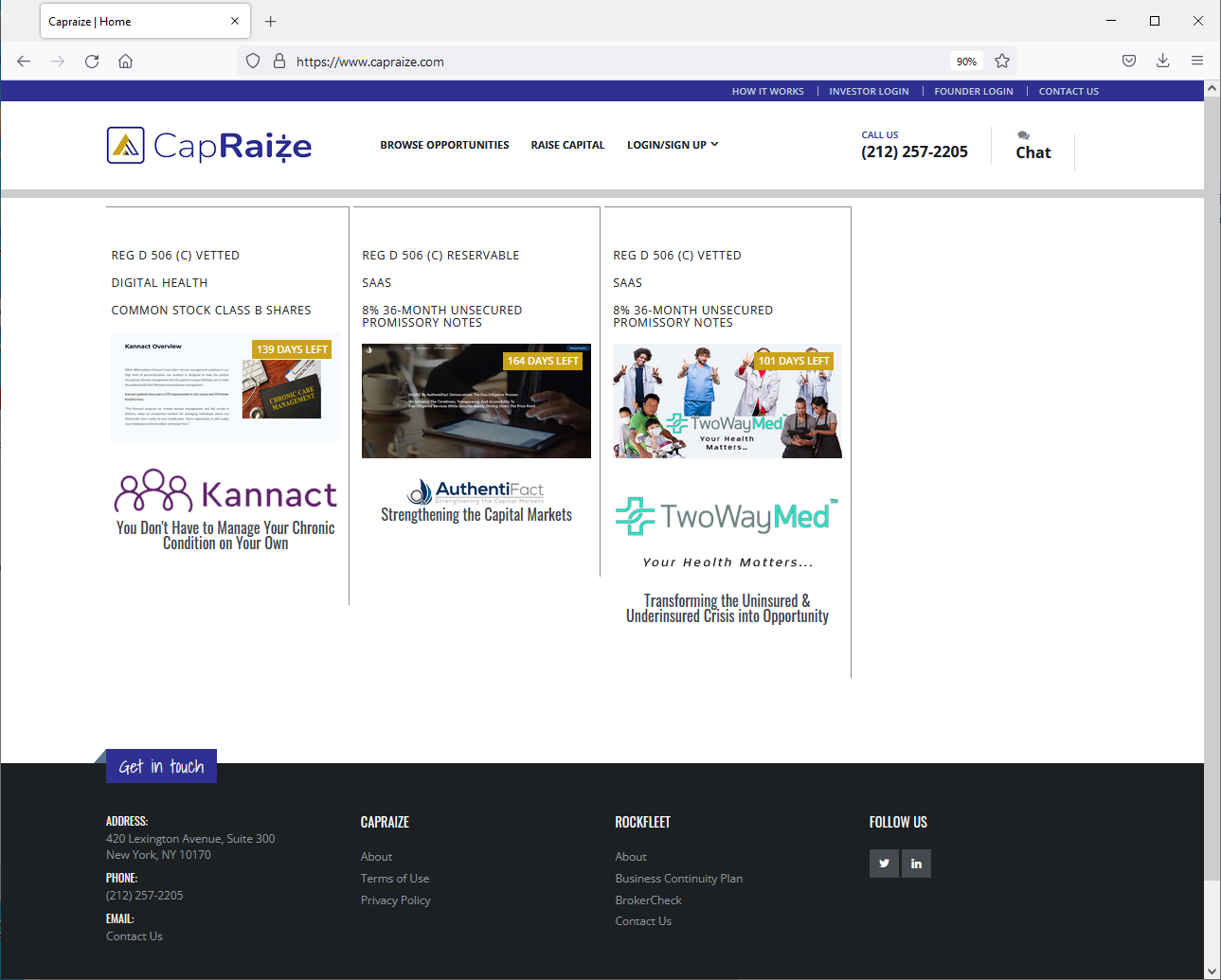Open Browse Opportunities menu item
The width and height of the screenshot is (1221, 980).
[x=444, y=145]
